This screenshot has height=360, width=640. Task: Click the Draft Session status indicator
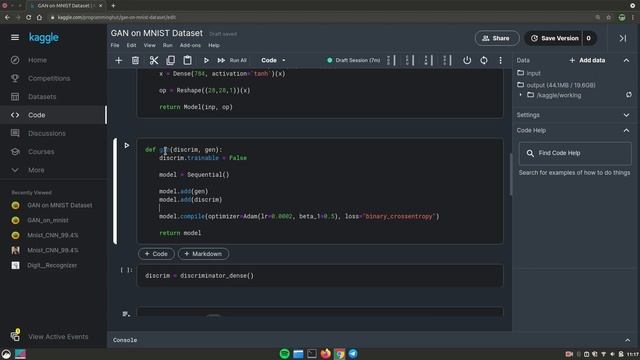[x=353, y=60]
